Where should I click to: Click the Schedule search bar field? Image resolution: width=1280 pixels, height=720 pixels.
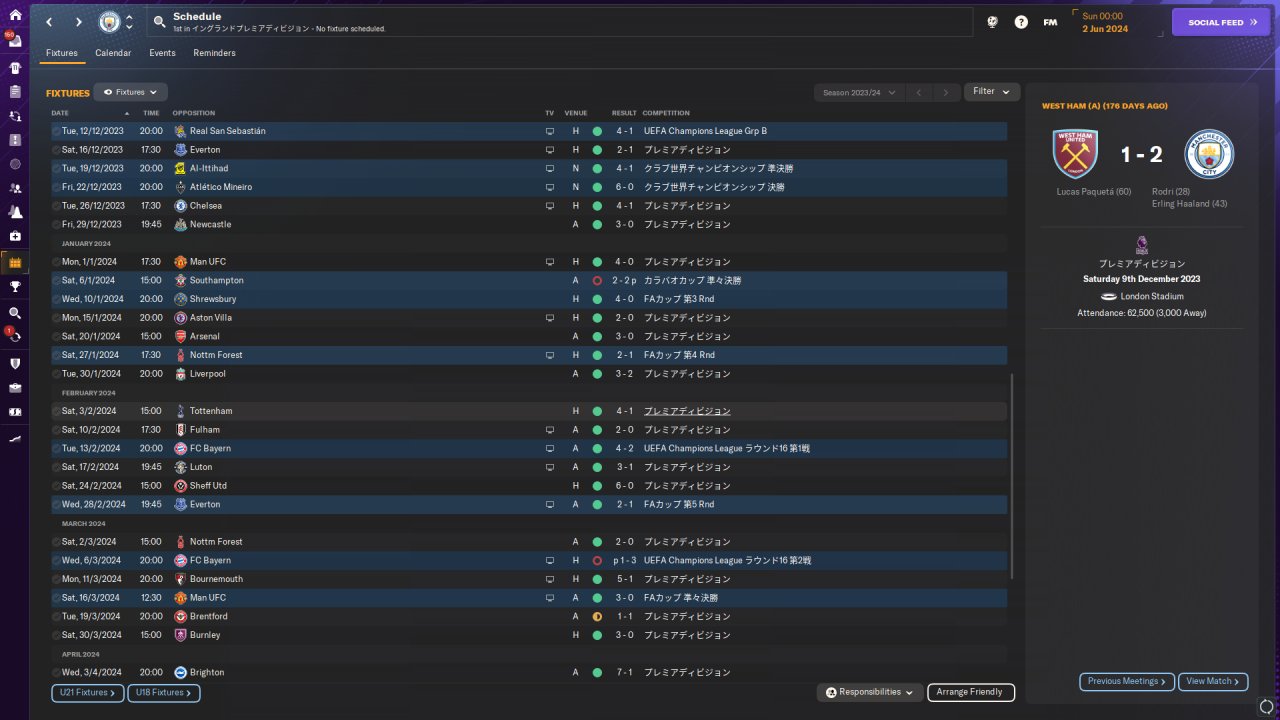(x=559, y=22)
